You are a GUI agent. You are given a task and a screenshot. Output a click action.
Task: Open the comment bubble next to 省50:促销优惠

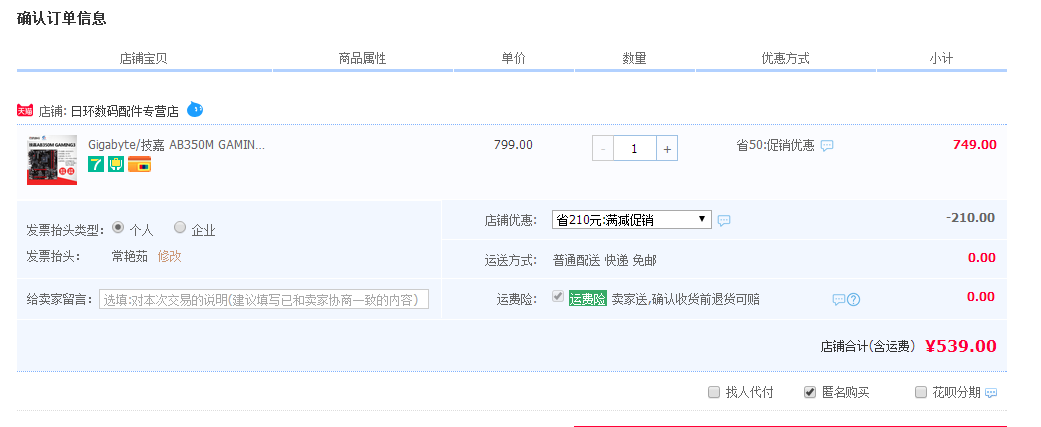click(x=827, y=145)
